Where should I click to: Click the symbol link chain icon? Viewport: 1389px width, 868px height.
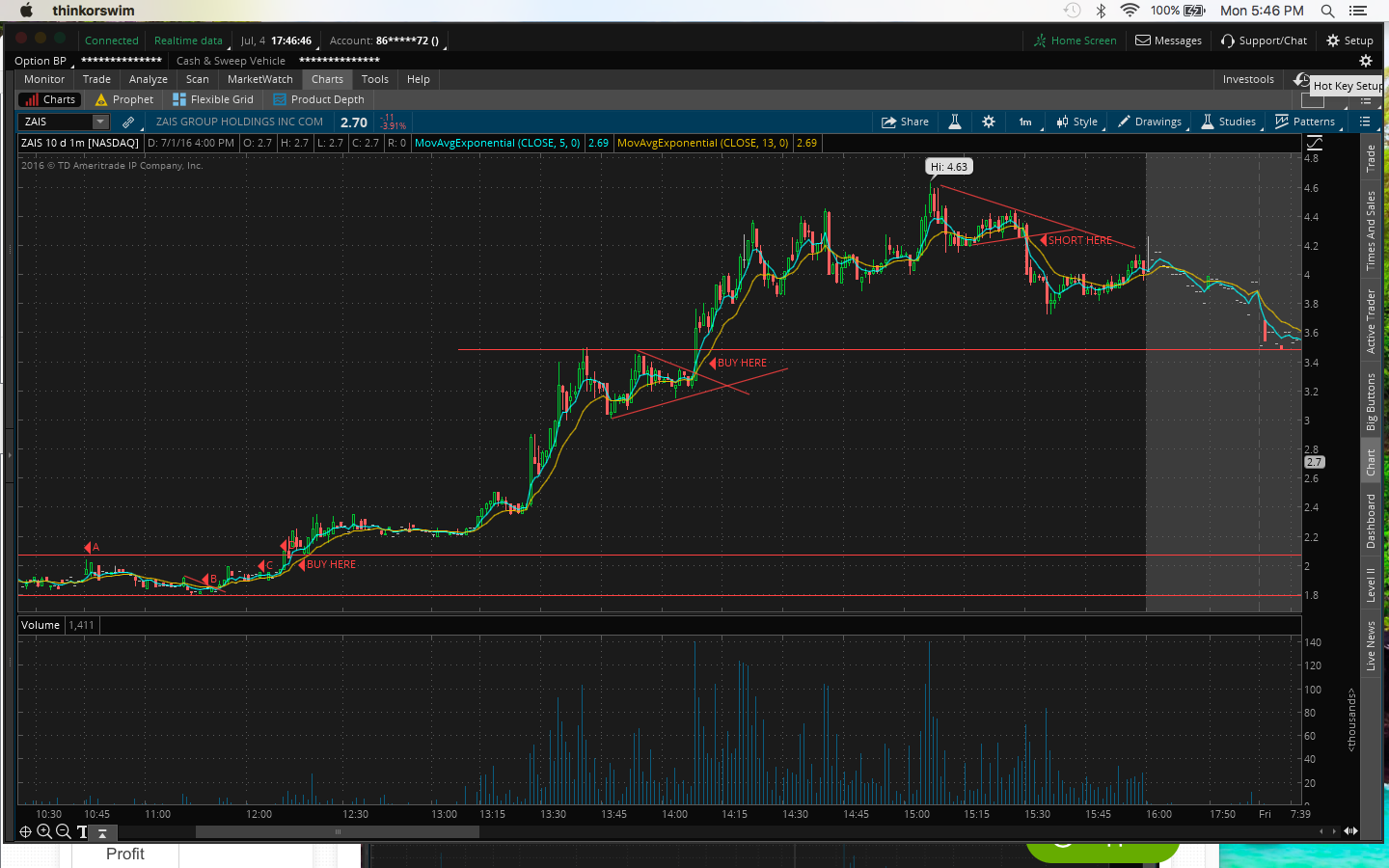pyautogui.click(x=128, y=122)
